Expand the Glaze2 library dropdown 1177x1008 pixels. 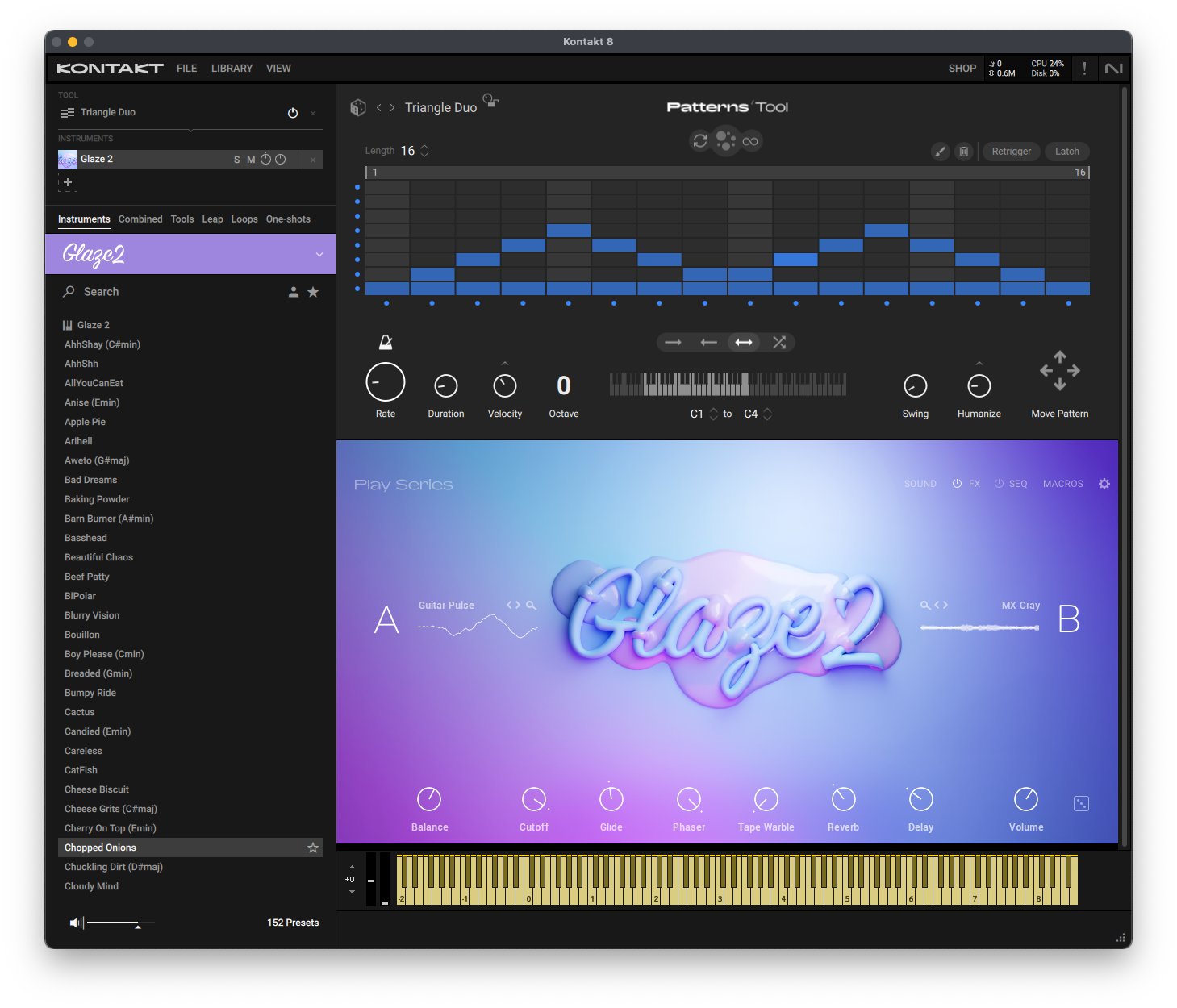pos(319,254)
